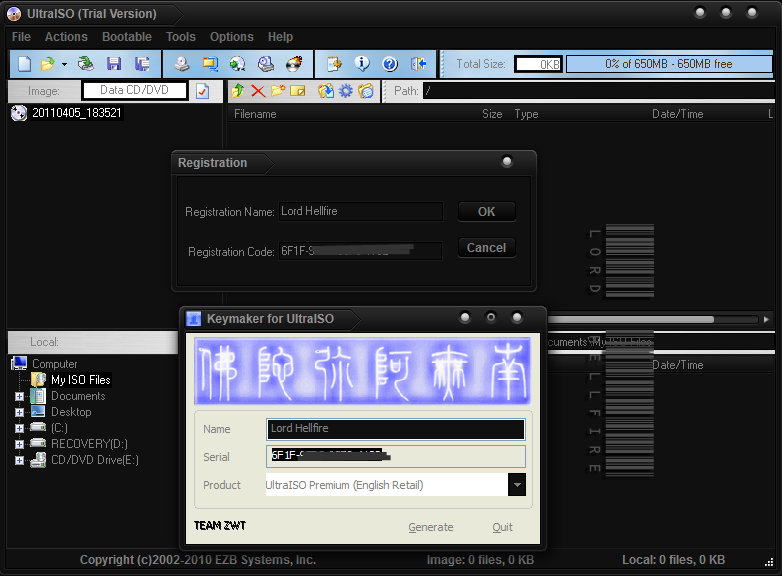Screen dimensions: 782x576
Task: Click the Keymaker Serial field
Action: coord(395,456)
